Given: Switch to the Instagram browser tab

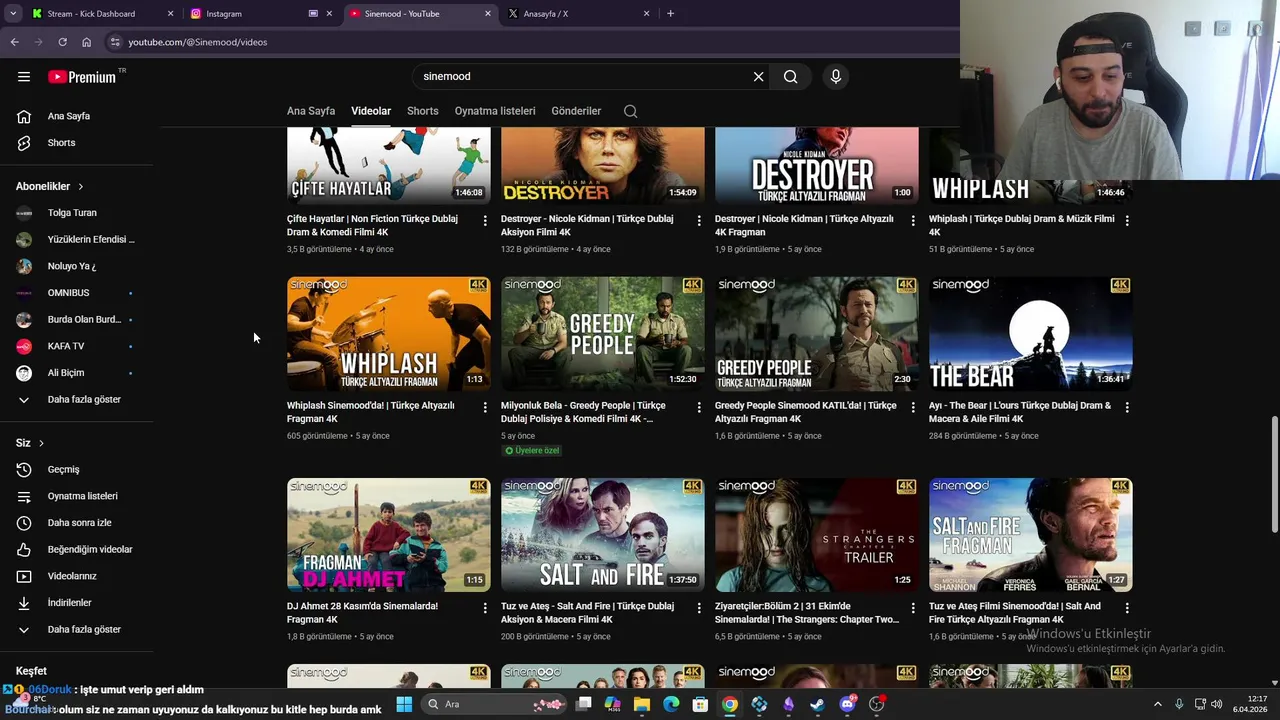Looking at the screenshot, I should [260, 14].
